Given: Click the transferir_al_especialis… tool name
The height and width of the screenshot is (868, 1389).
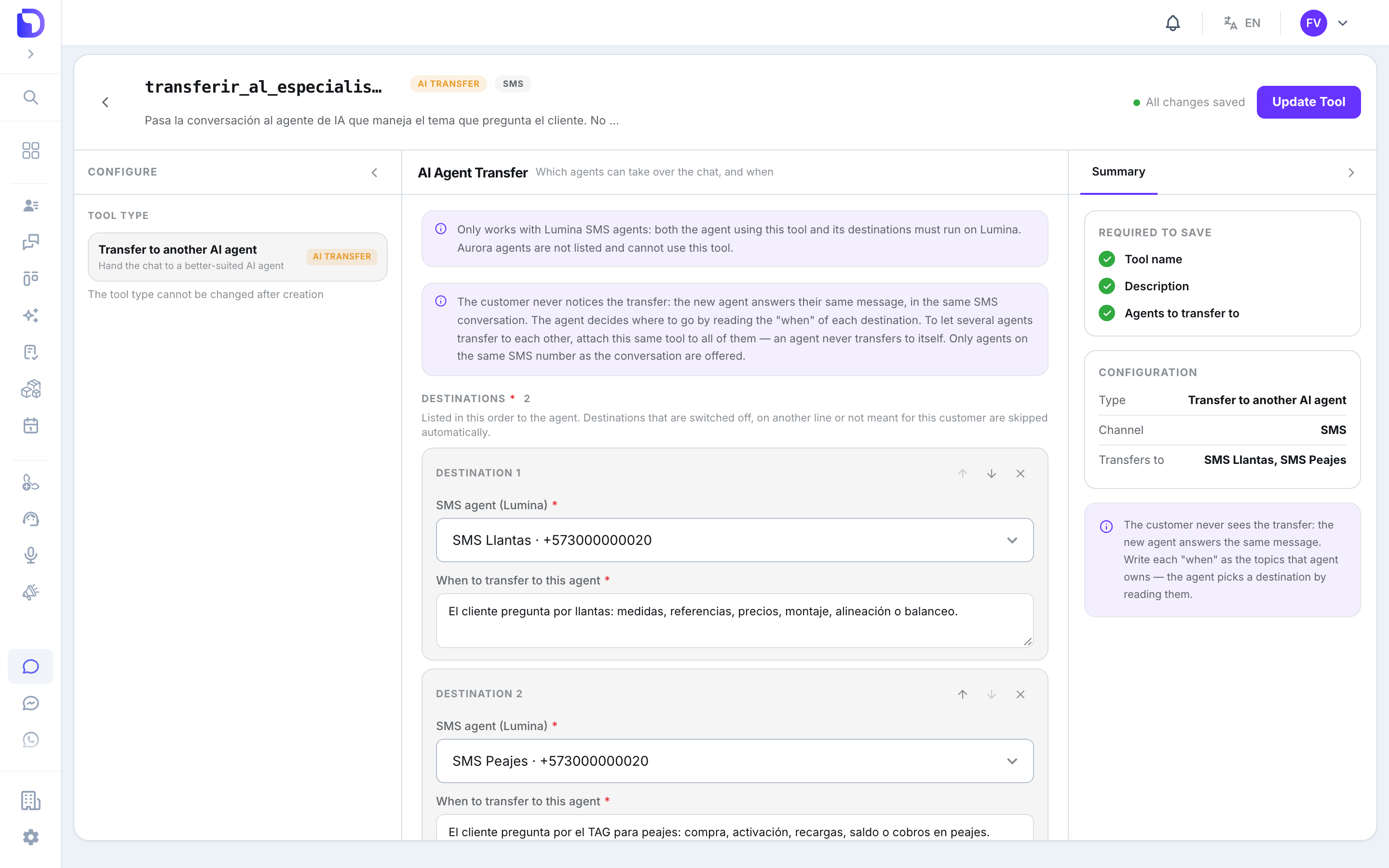Looking at the screenshot, I should 263,87.
